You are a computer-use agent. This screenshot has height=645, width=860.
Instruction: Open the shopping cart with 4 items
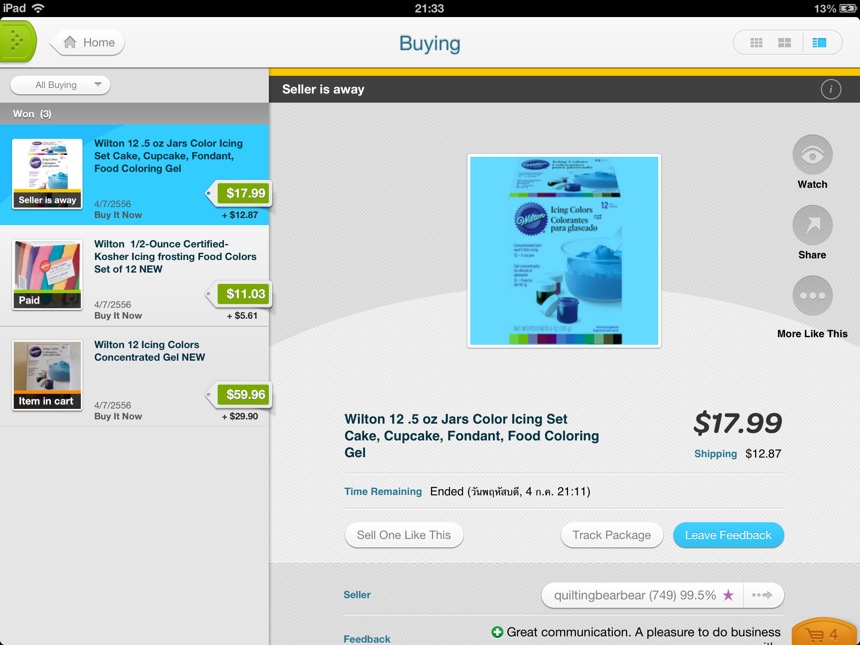tap(825, 633)
